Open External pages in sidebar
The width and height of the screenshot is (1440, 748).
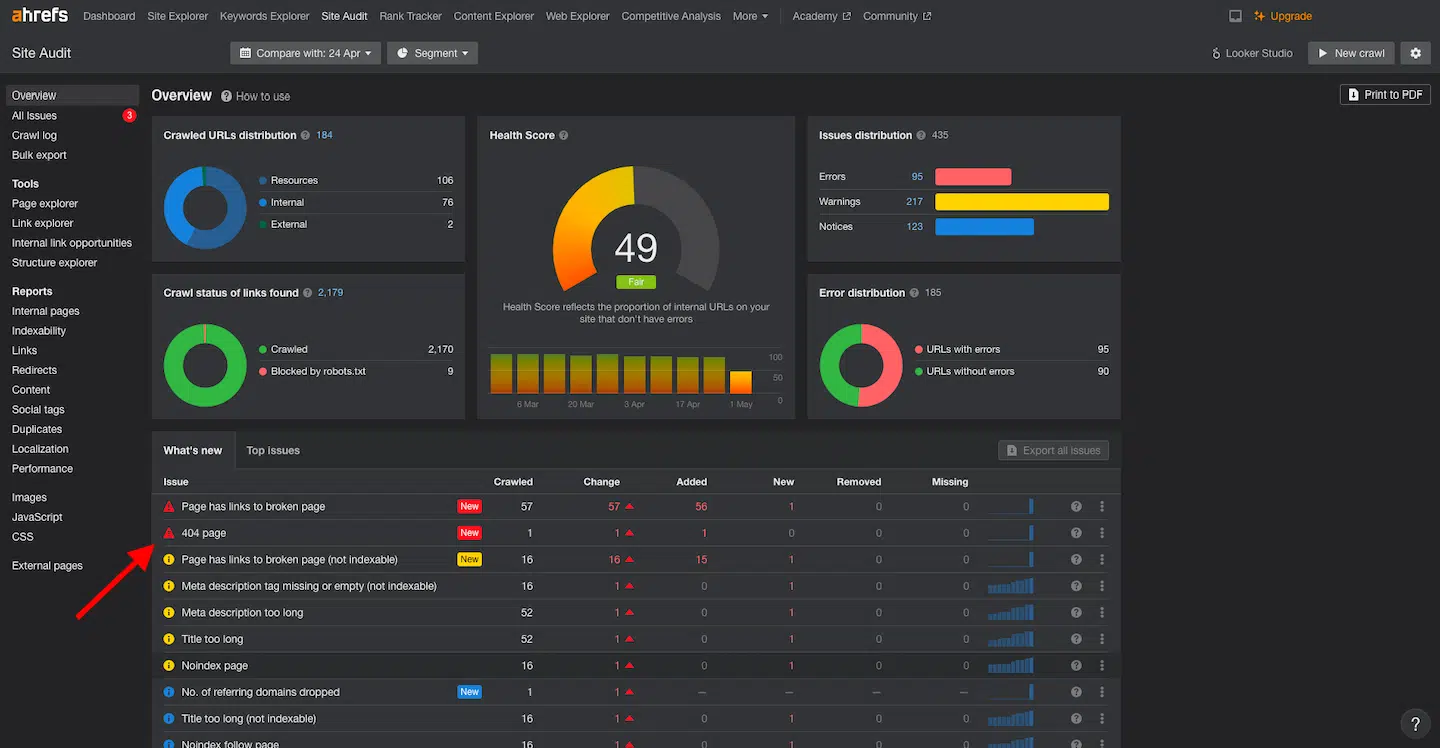pos(47,566)
